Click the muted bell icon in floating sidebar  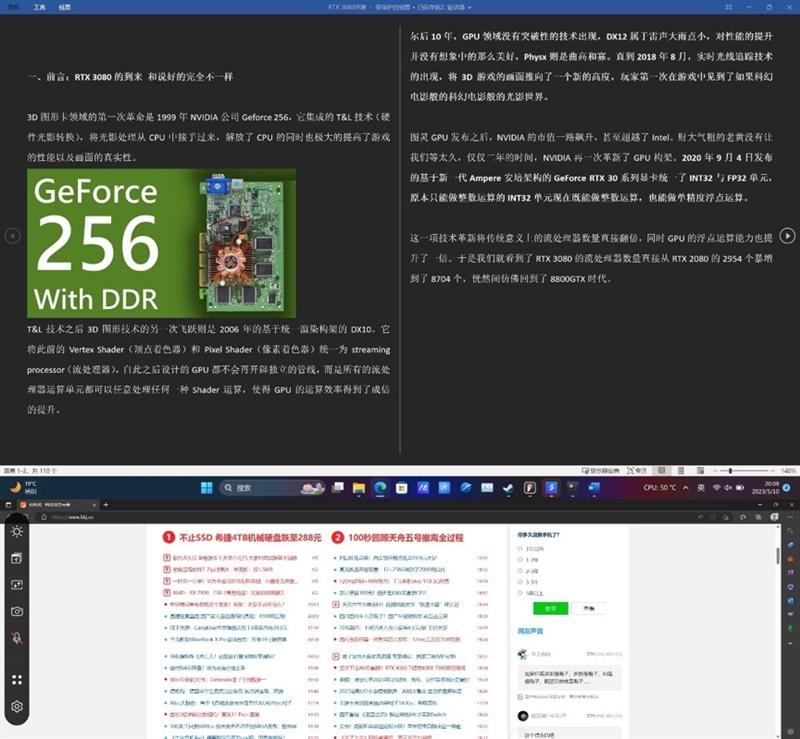(x=17, y=638)
